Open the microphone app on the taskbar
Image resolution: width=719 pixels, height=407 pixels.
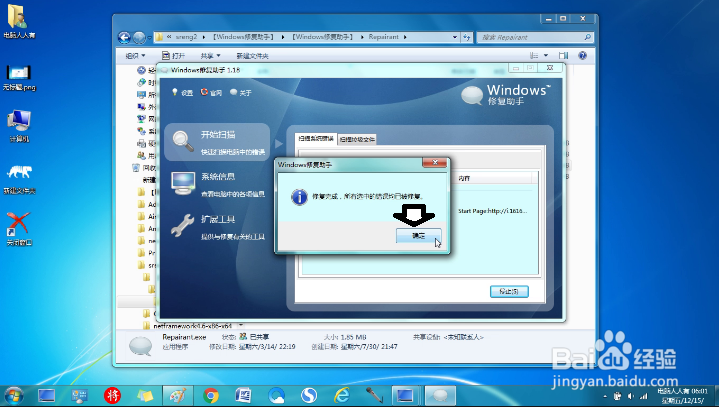coord(374,396)
